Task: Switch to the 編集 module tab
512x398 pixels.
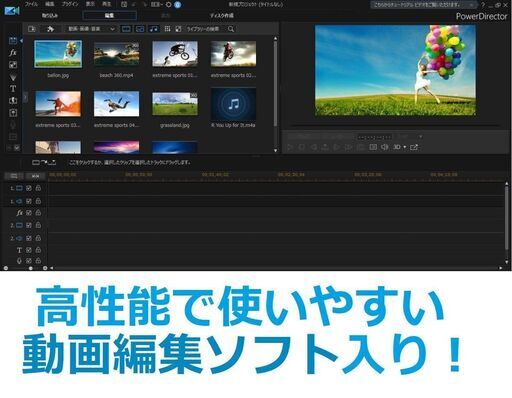Action: click(x=109, y=15)
